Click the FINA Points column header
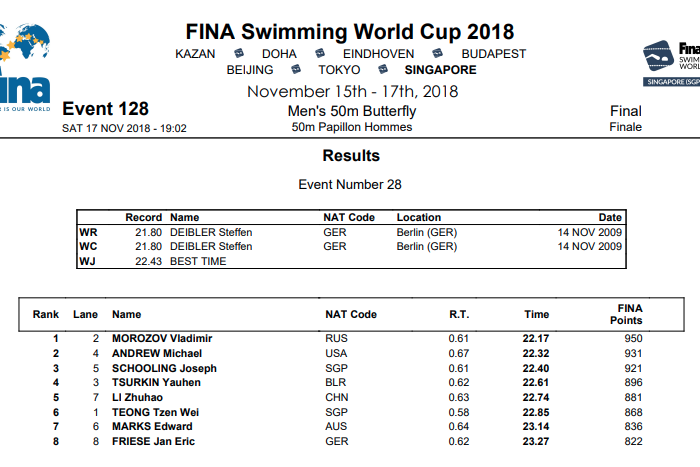700x467 pixels. tap(626, 314)
